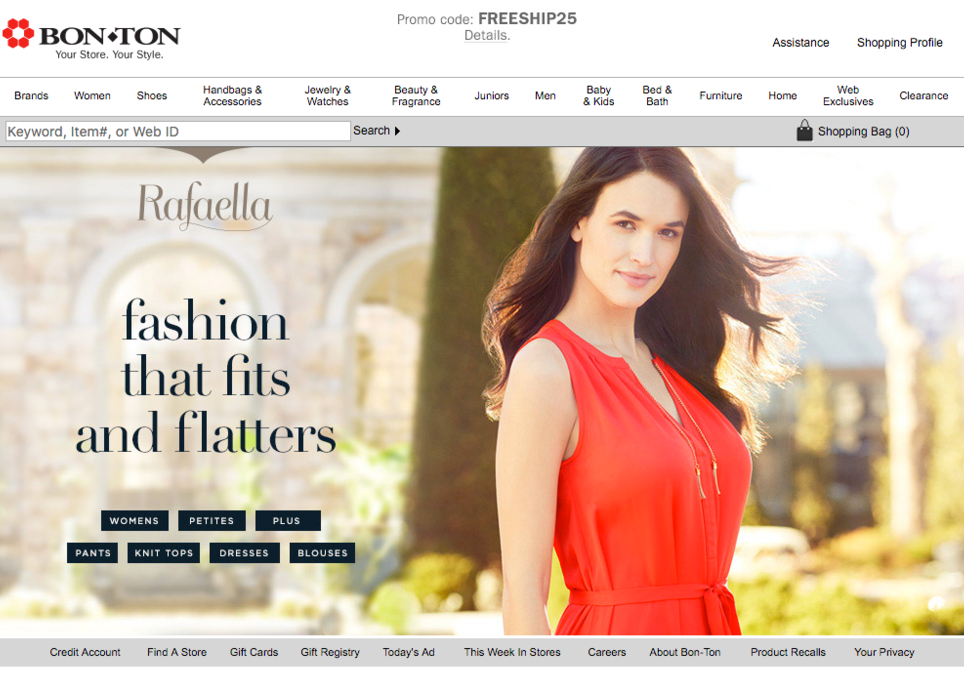Open Web Exclusives menu

coord(848,95)
